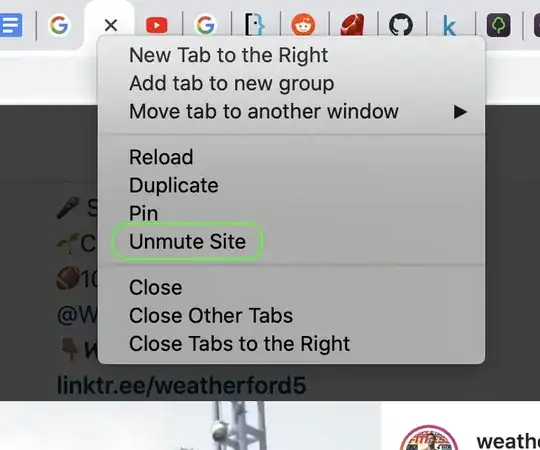Open the blue k icon tab
This screenshot has width=540, height=450.
[449, 26]
